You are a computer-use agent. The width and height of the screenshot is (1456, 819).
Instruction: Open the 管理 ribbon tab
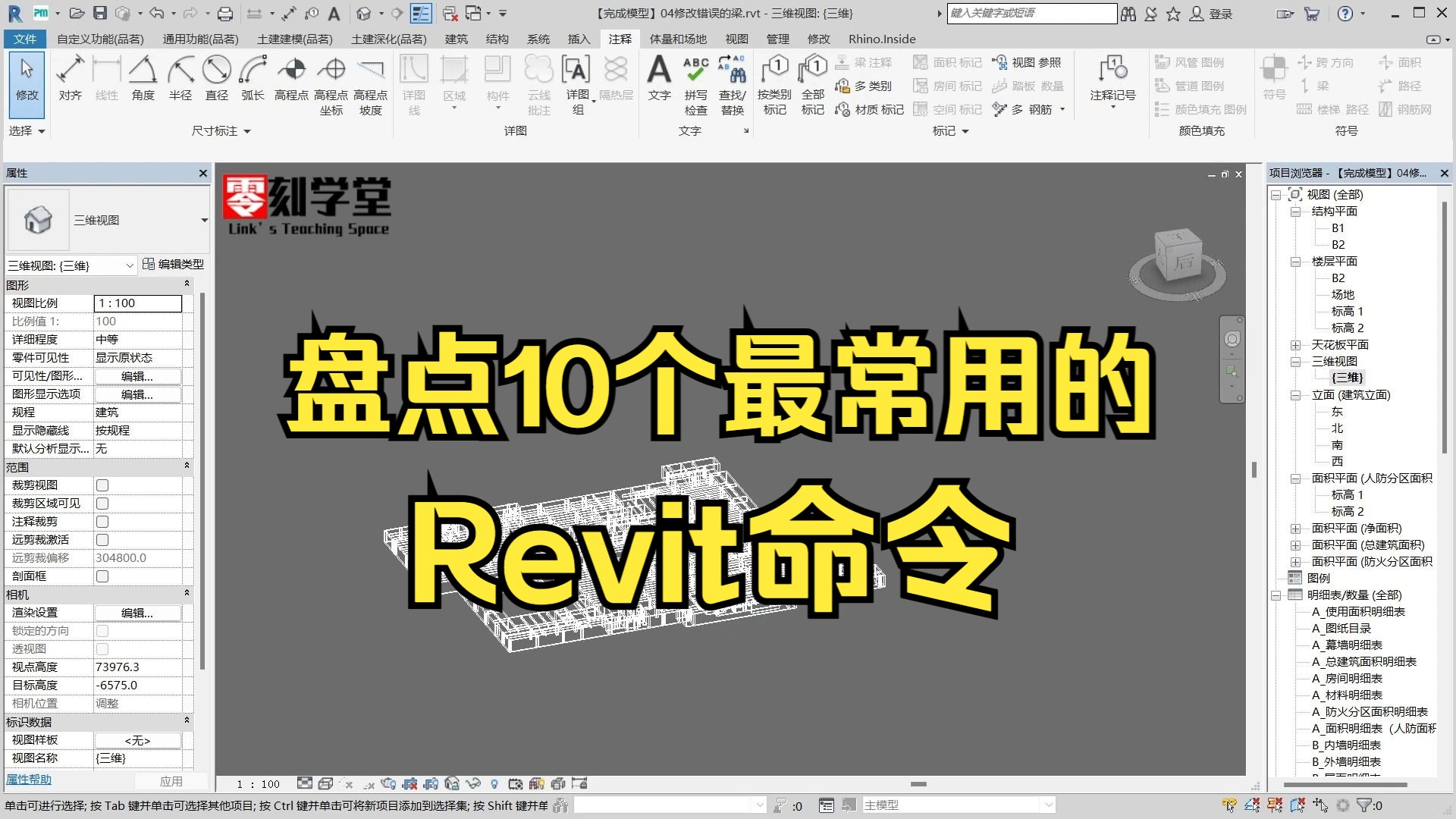[x=777, y=39]
